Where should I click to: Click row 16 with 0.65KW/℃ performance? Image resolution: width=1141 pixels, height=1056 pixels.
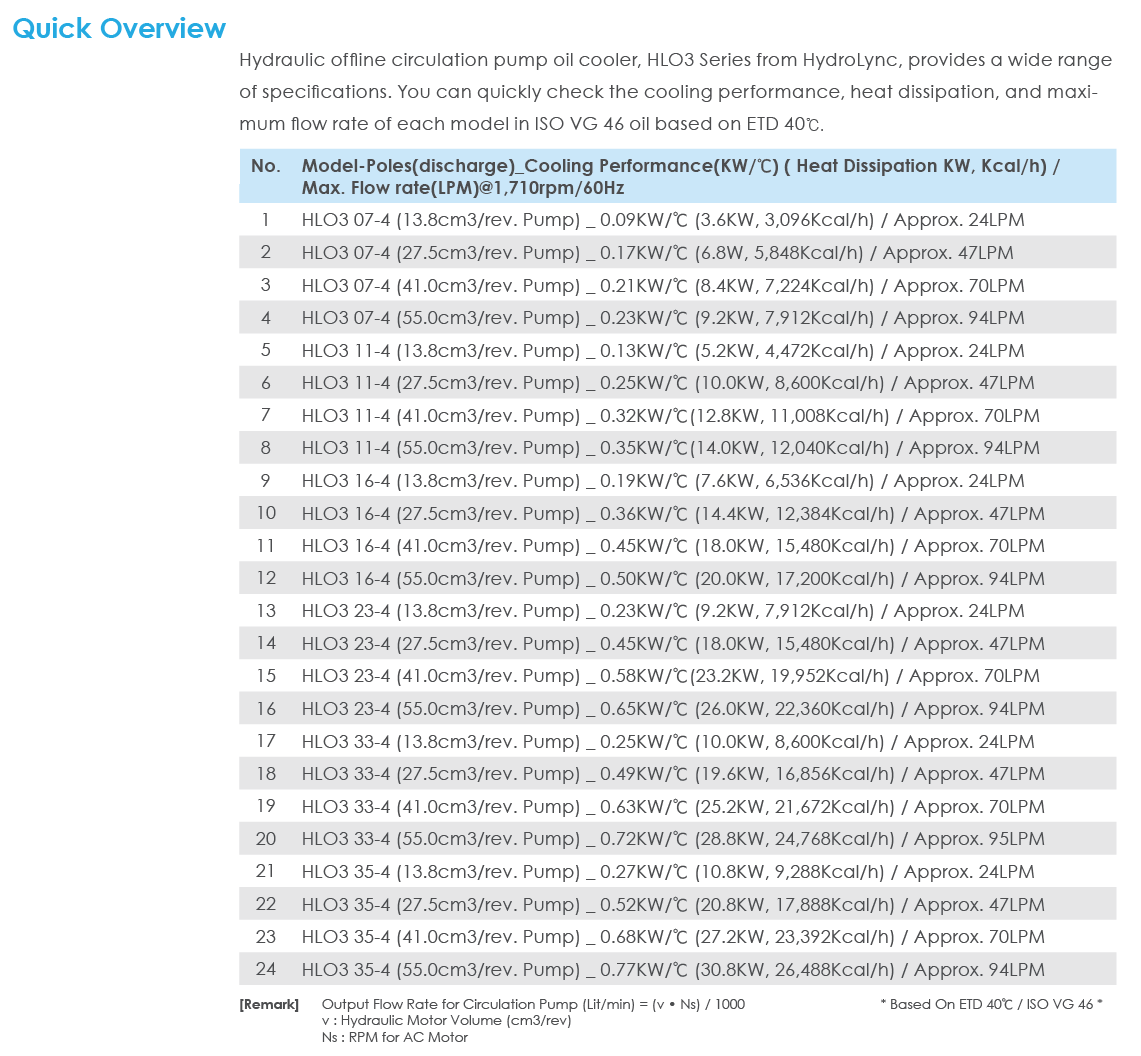tap(672, 709)
